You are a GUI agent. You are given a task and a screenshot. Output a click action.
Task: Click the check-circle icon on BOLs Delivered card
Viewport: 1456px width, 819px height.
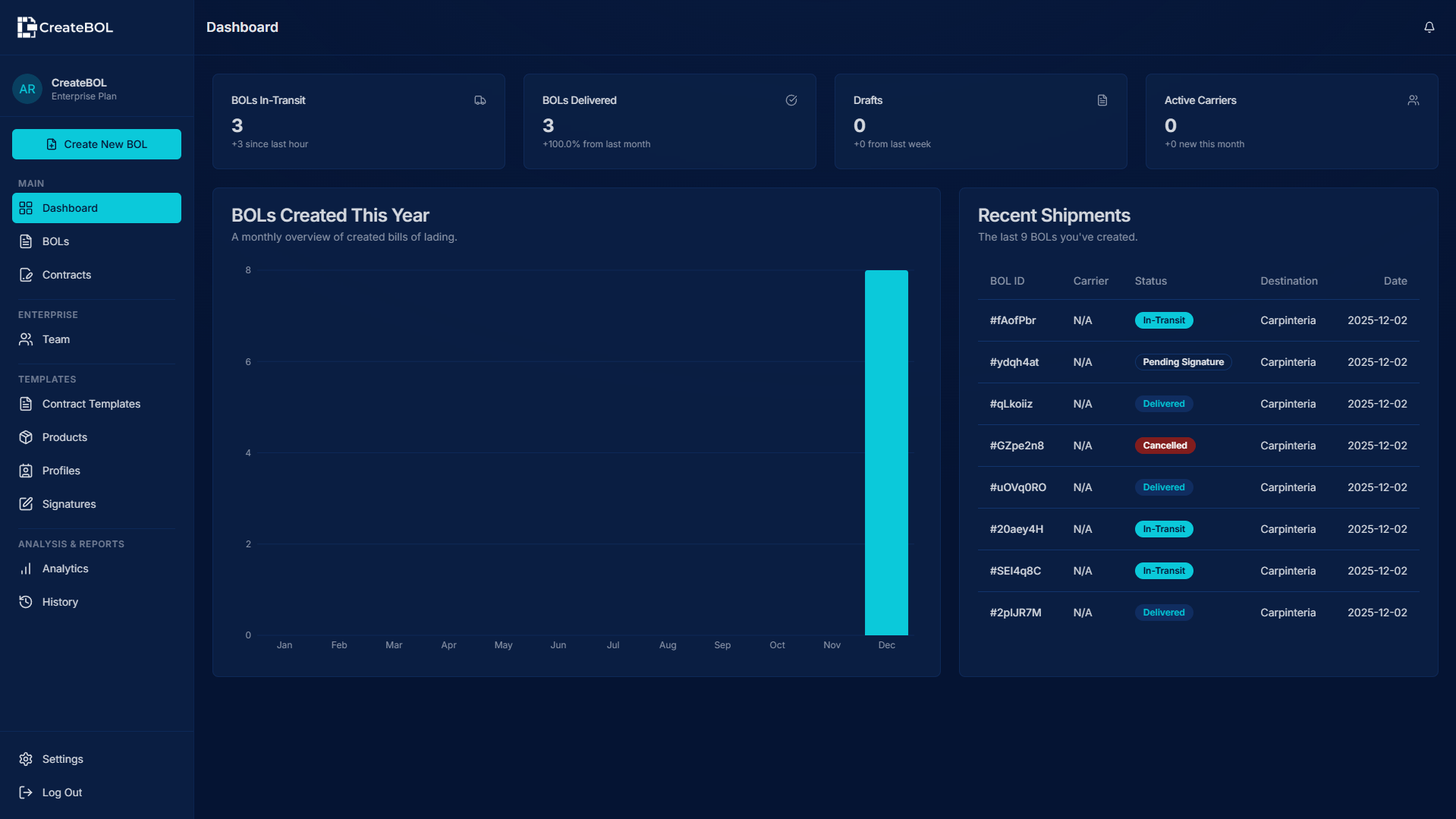click(791, 99)
